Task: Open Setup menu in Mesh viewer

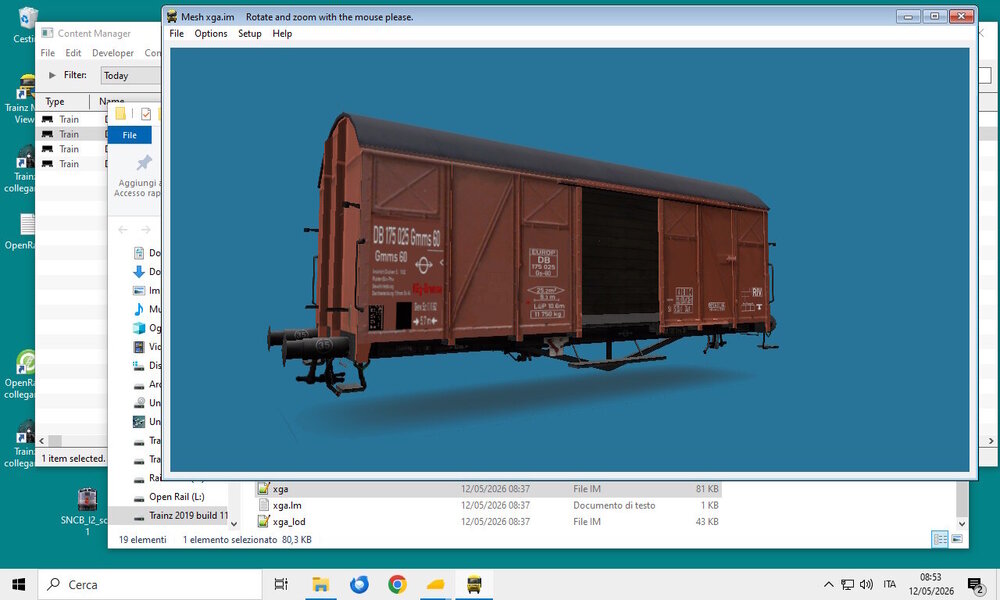Action: click(249, 34)
